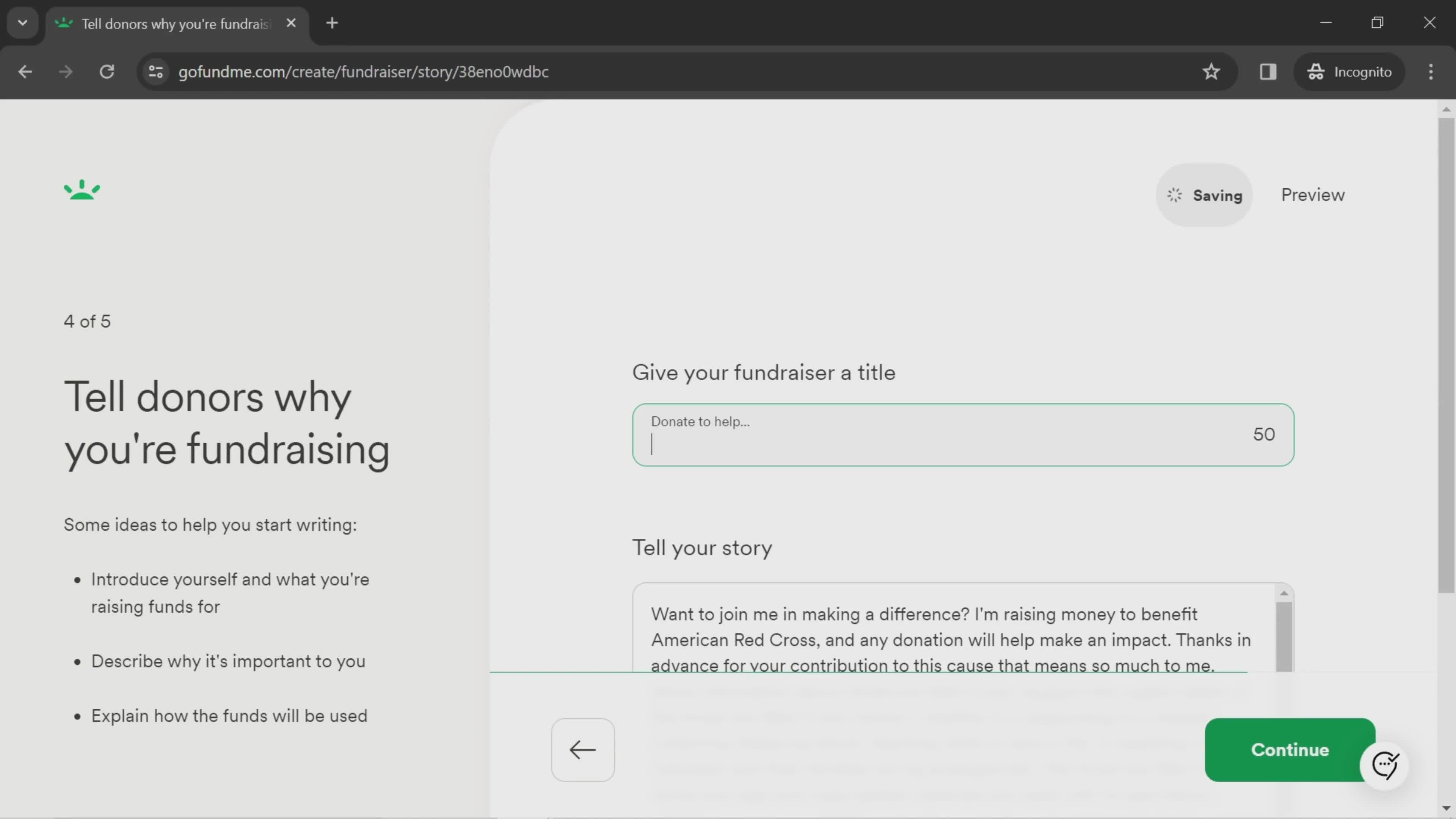Click the GoFundMe logo icon
Image resolution: width=1456 pixels, height=819 pixels.
pyautogui.click(x=82, y=190)
